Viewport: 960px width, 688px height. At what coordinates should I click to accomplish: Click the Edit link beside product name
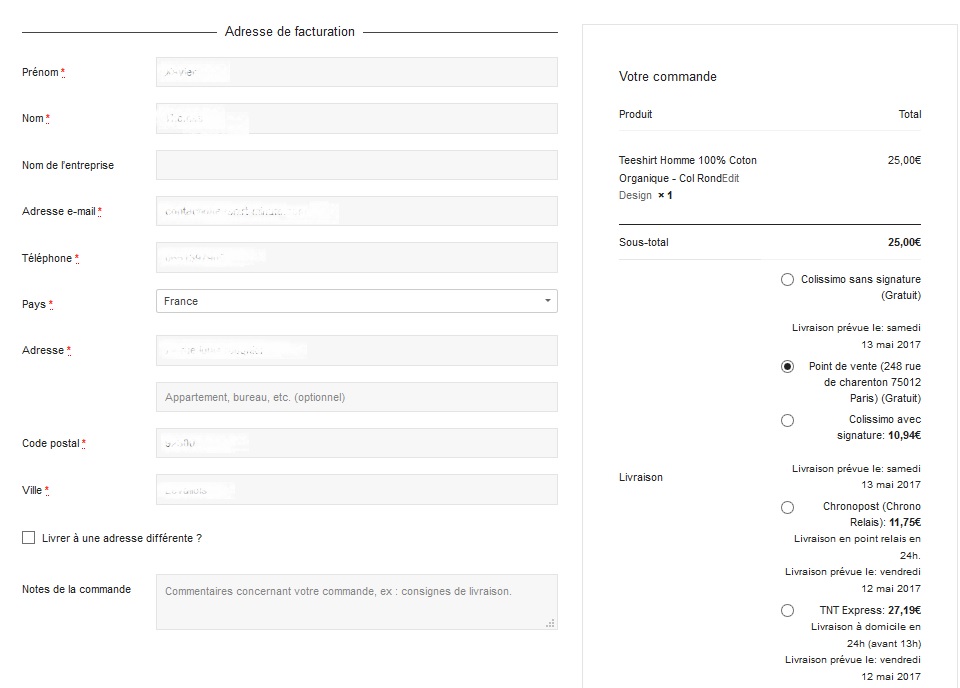(730, 178)
